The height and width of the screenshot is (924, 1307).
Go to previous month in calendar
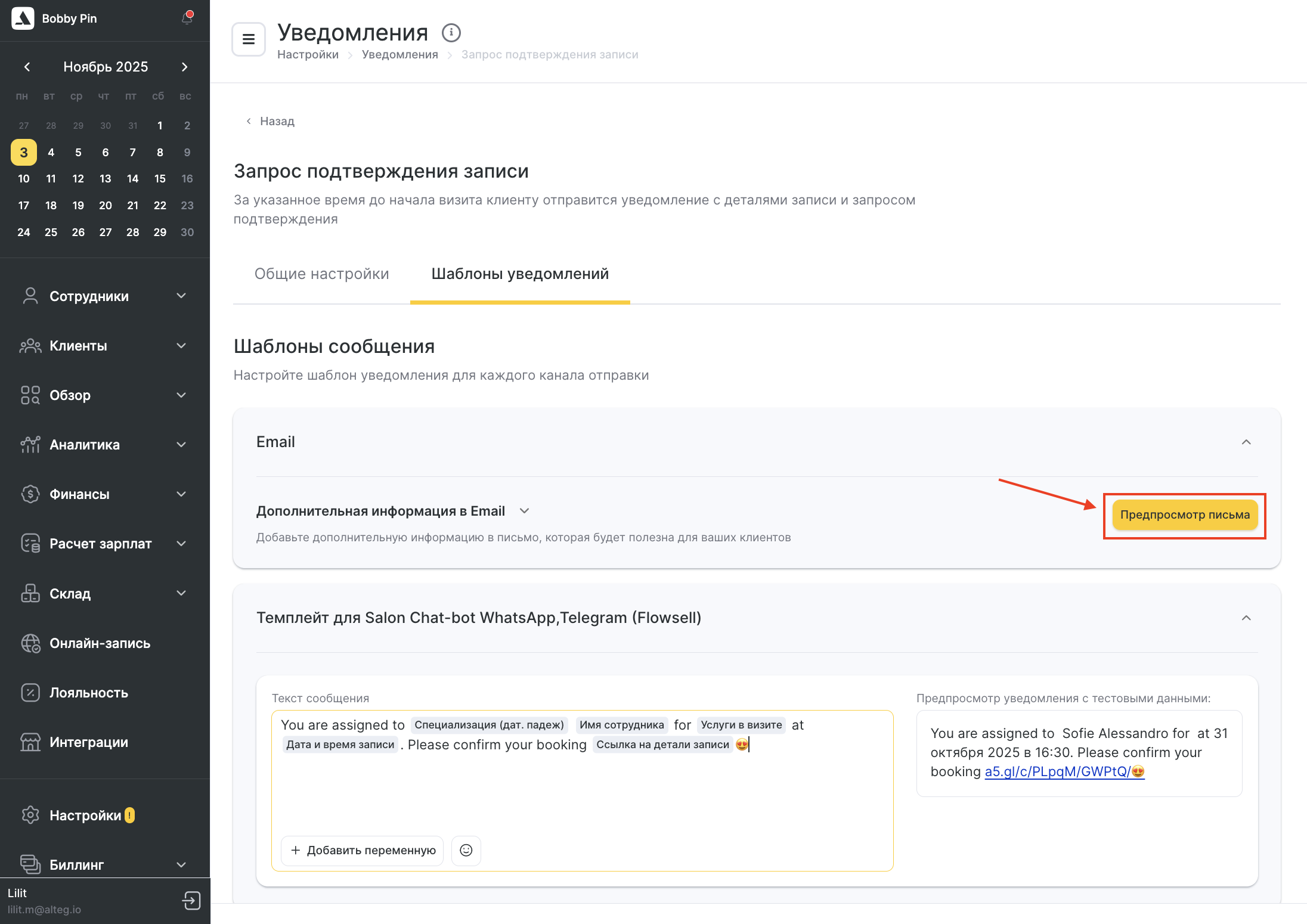tap(27, 67)
